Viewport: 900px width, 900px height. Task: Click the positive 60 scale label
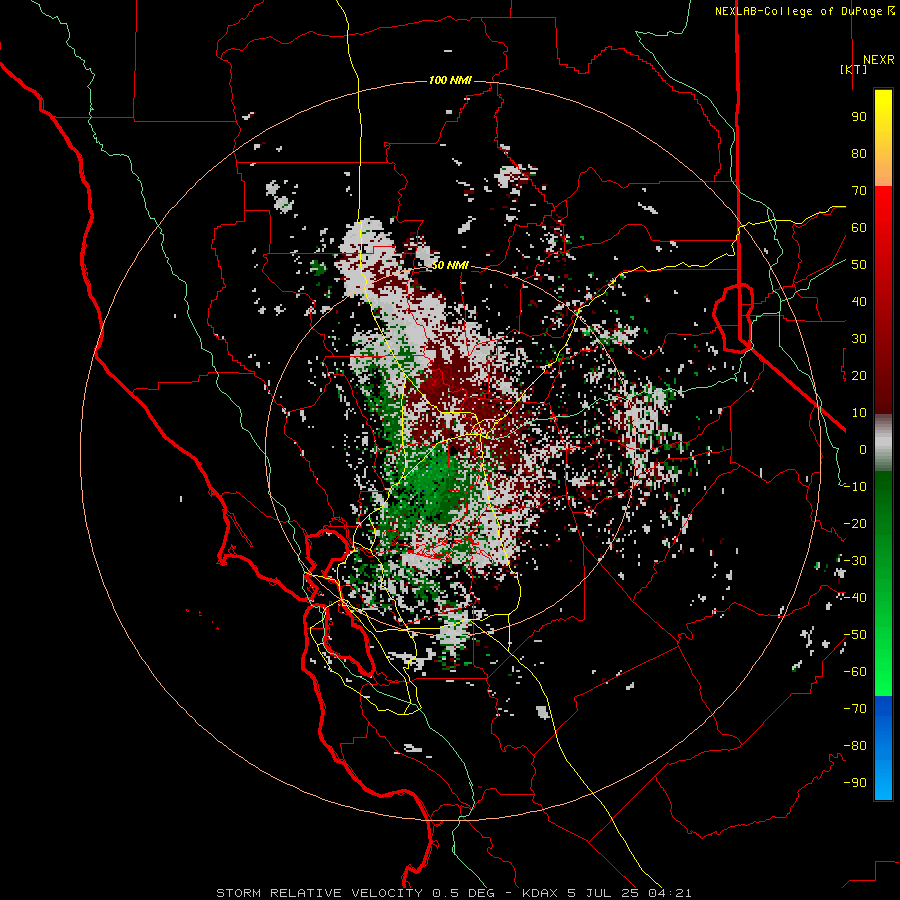point(859,228)
